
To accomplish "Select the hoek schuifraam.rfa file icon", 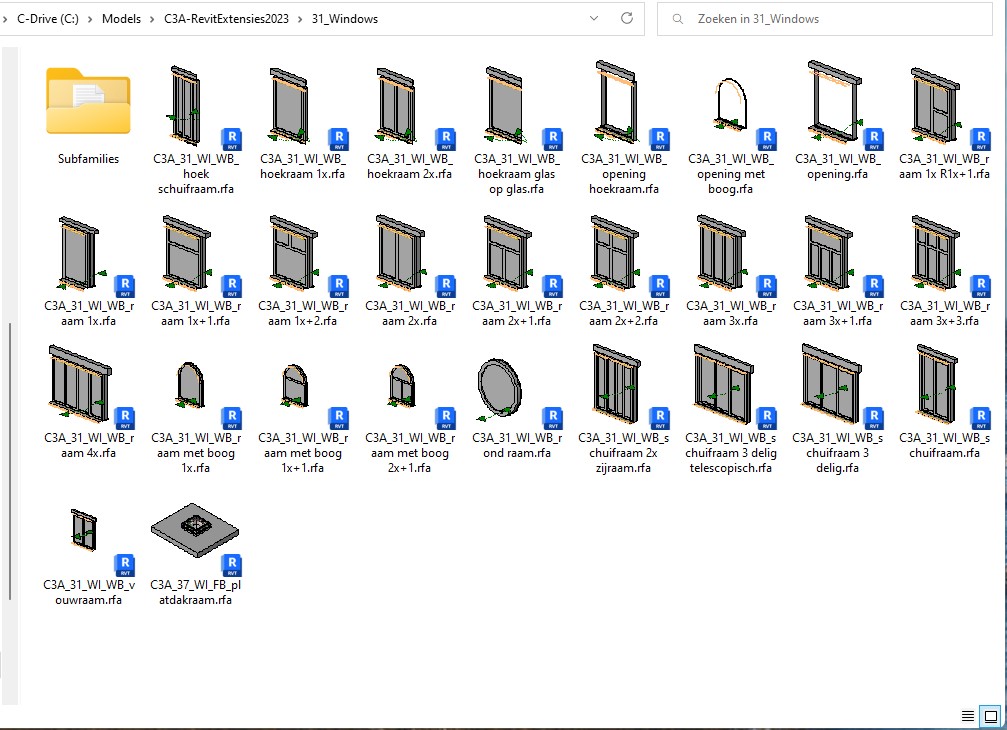I will click(x=194, y=109).
